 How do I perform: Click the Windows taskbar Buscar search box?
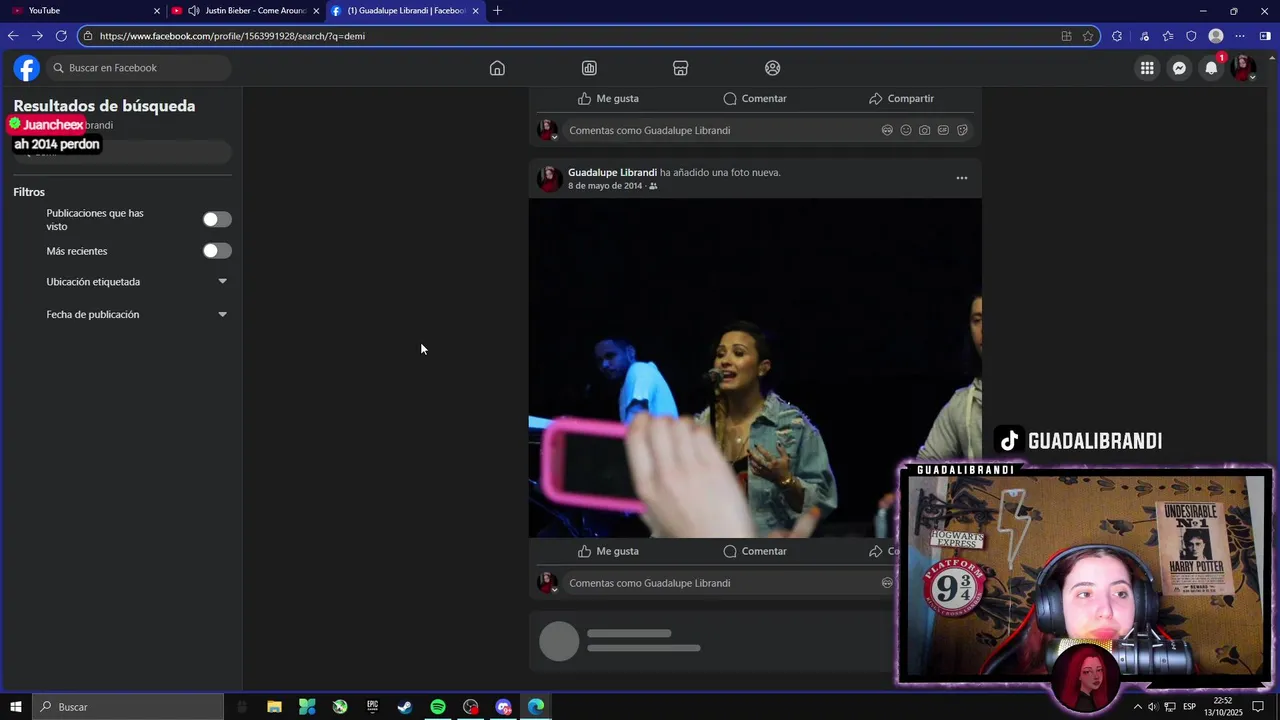click(128, 707)
